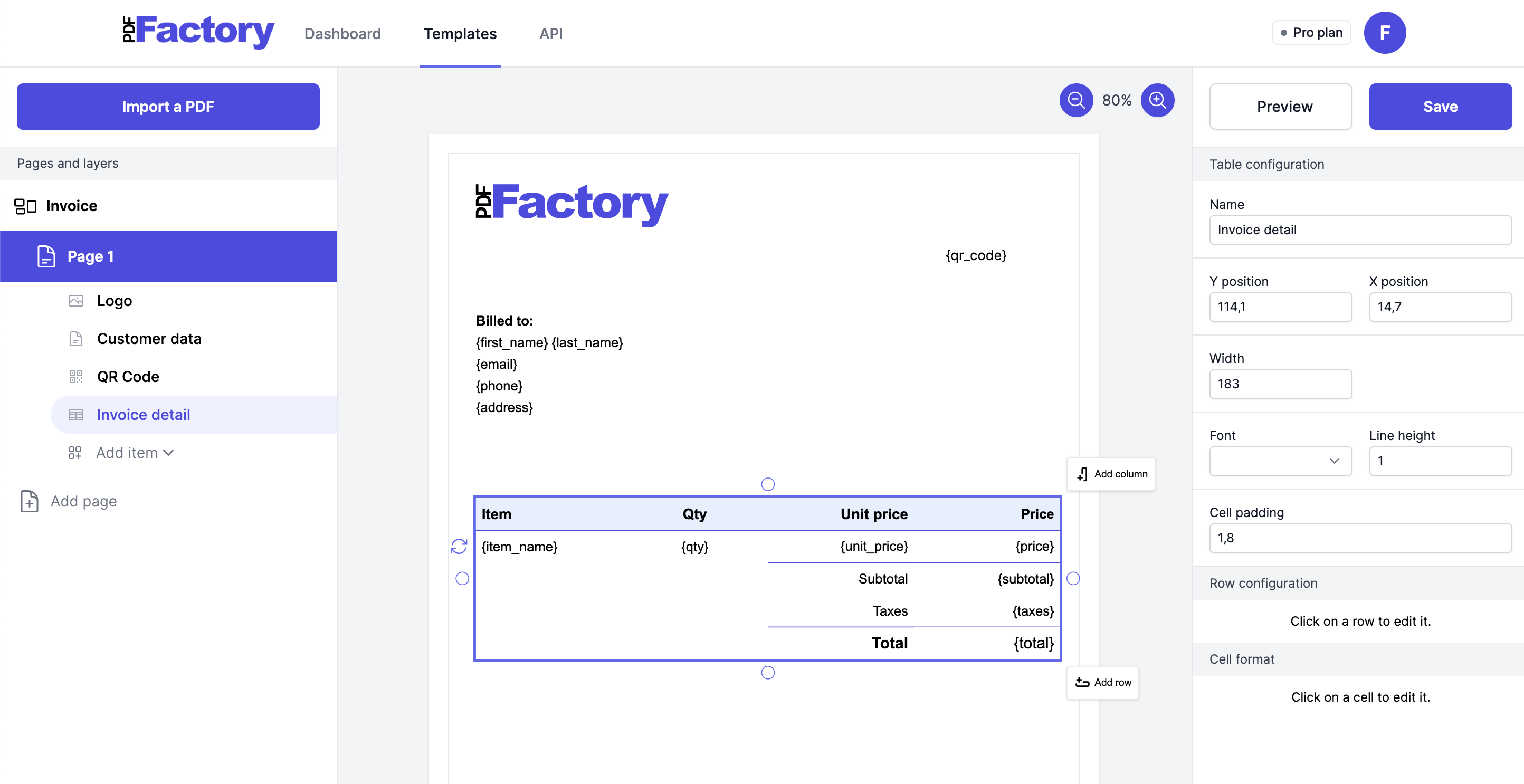Open the F profile avatar
This screenshot has height=784, width=1524.
click(x=1385, y=33)
